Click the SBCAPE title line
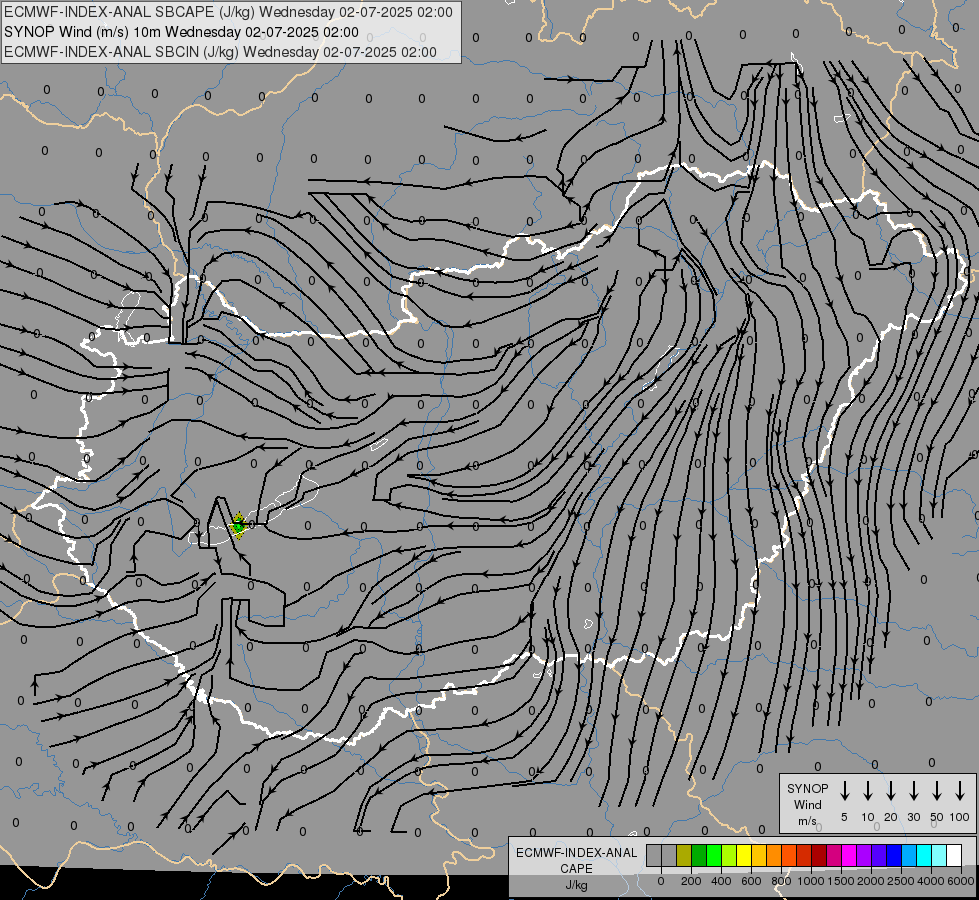Screen dimensions: 979x900 tap(228, 12)
